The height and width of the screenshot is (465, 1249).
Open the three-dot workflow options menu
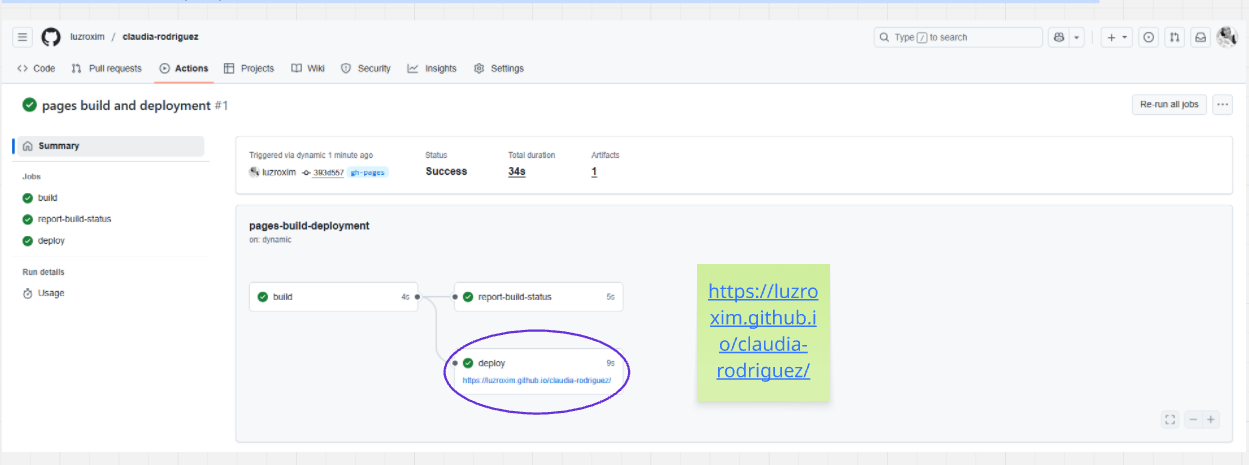(1222, 105)
